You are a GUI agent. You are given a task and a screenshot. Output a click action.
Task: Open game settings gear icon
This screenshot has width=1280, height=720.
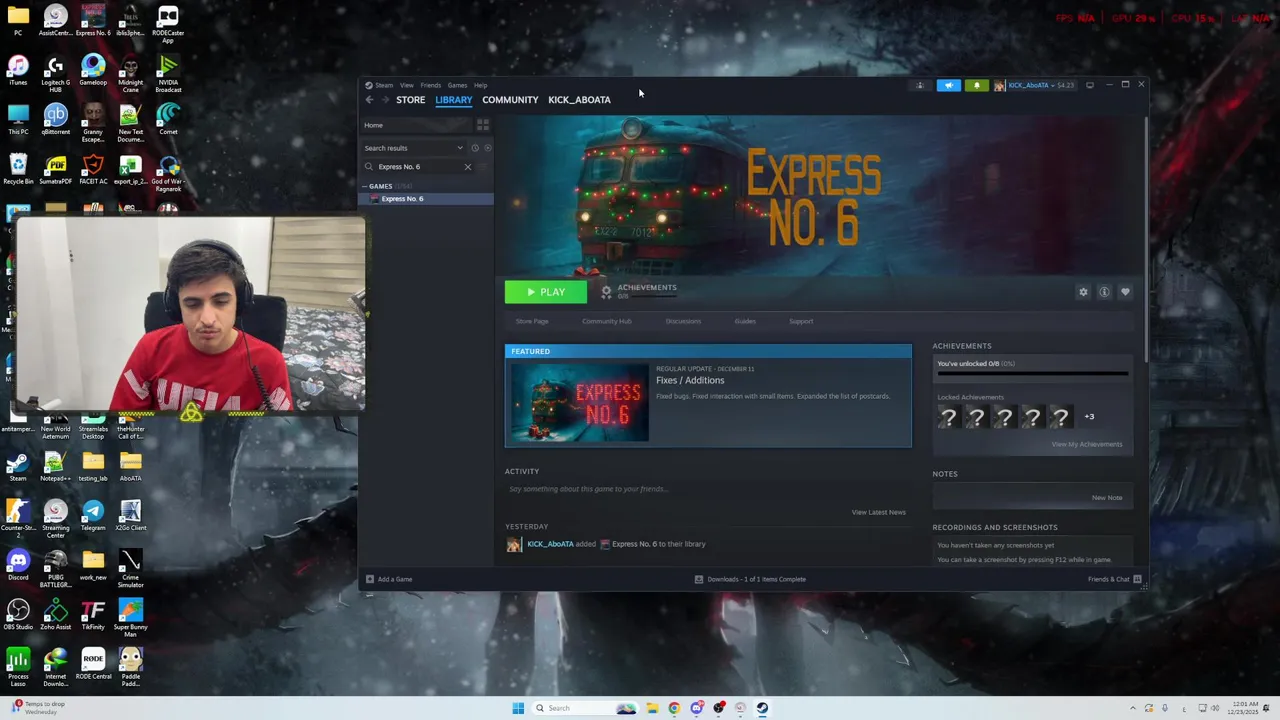click(x=1083, y=292)
